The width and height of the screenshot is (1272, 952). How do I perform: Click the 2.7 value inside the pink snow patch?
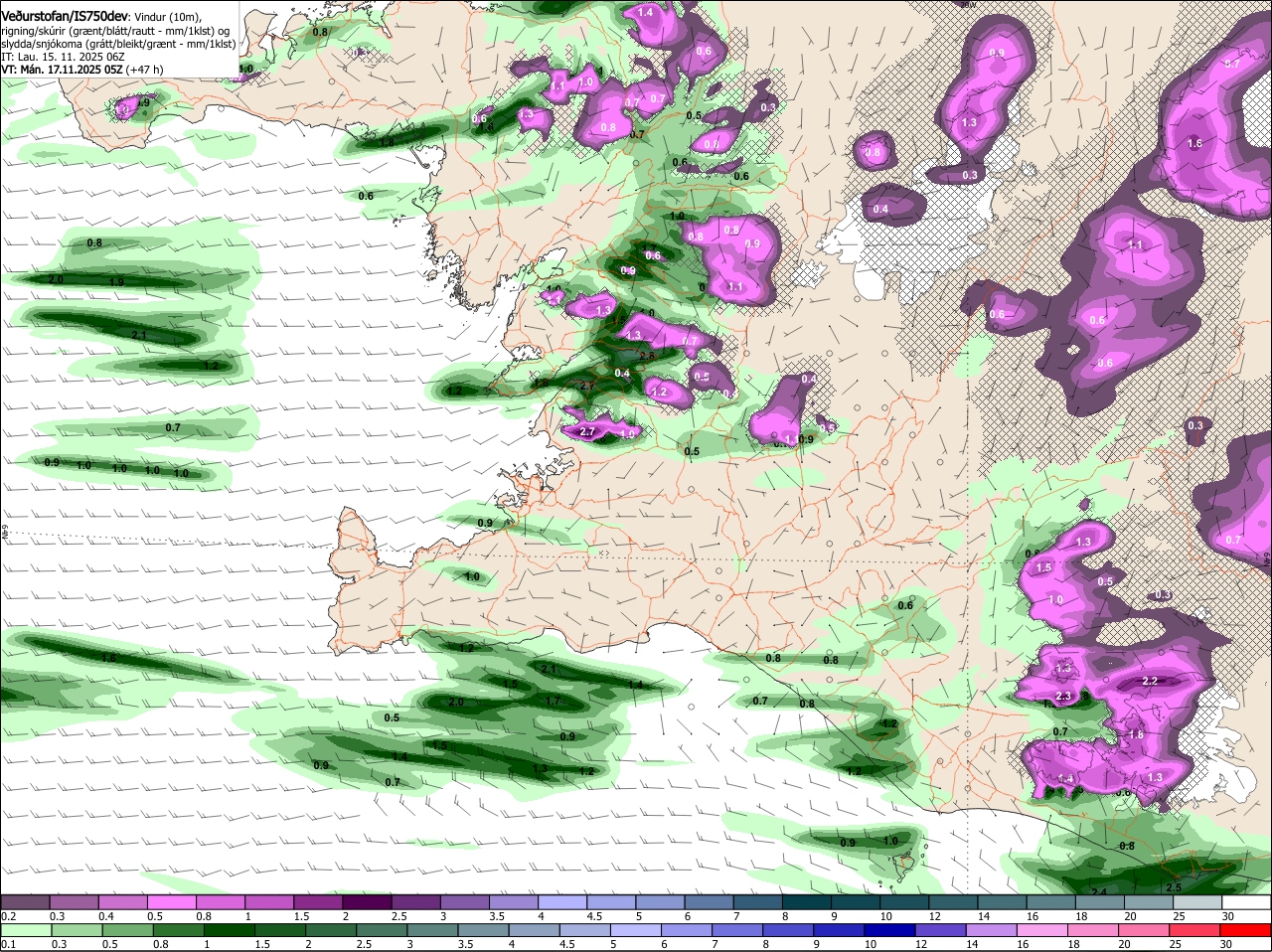[x=586, y=431]
